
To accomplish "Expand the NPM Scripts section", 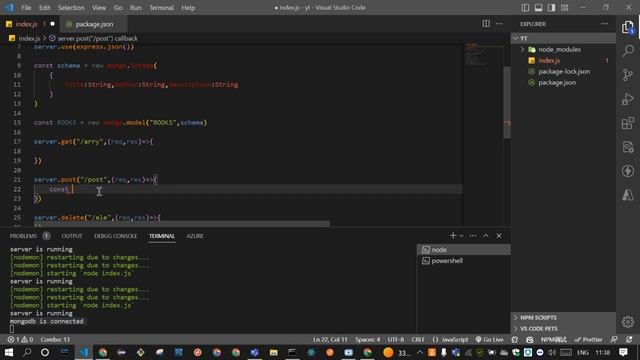I will 563,317.
